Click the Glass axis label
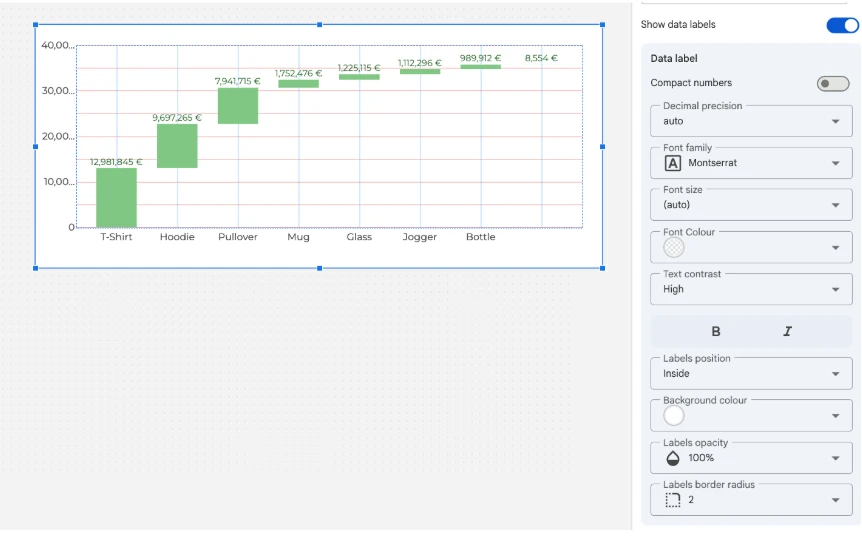This screenshot has width=862, height=536. [x=359, y=237]
